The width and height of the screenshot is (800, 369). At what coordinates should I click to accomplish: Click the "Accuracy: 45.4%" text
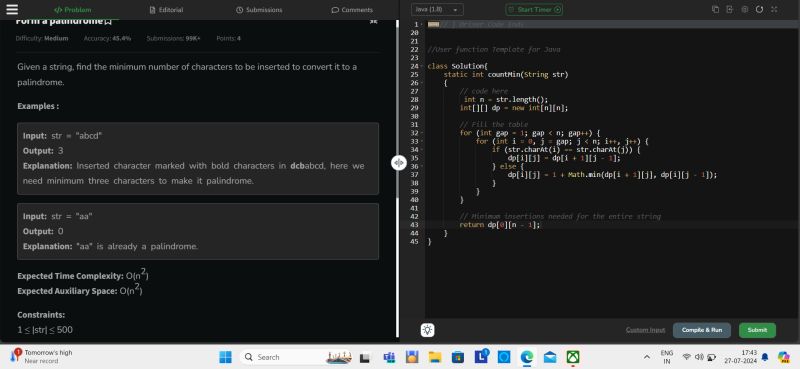107,38
